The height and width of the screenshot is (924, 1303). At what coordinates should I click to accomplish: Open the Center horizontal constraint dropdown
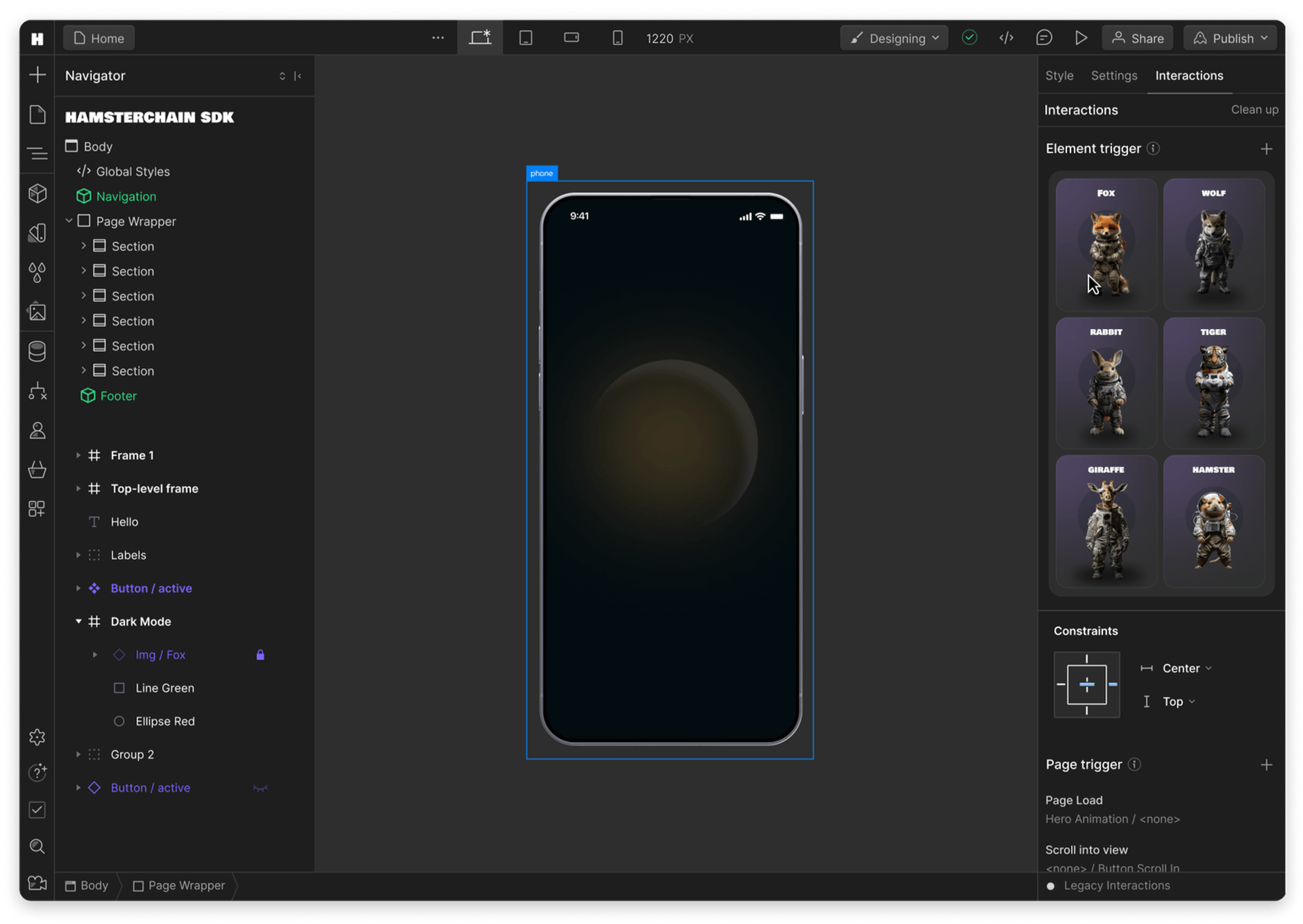pyautogui.click(x=1186, y=668)
